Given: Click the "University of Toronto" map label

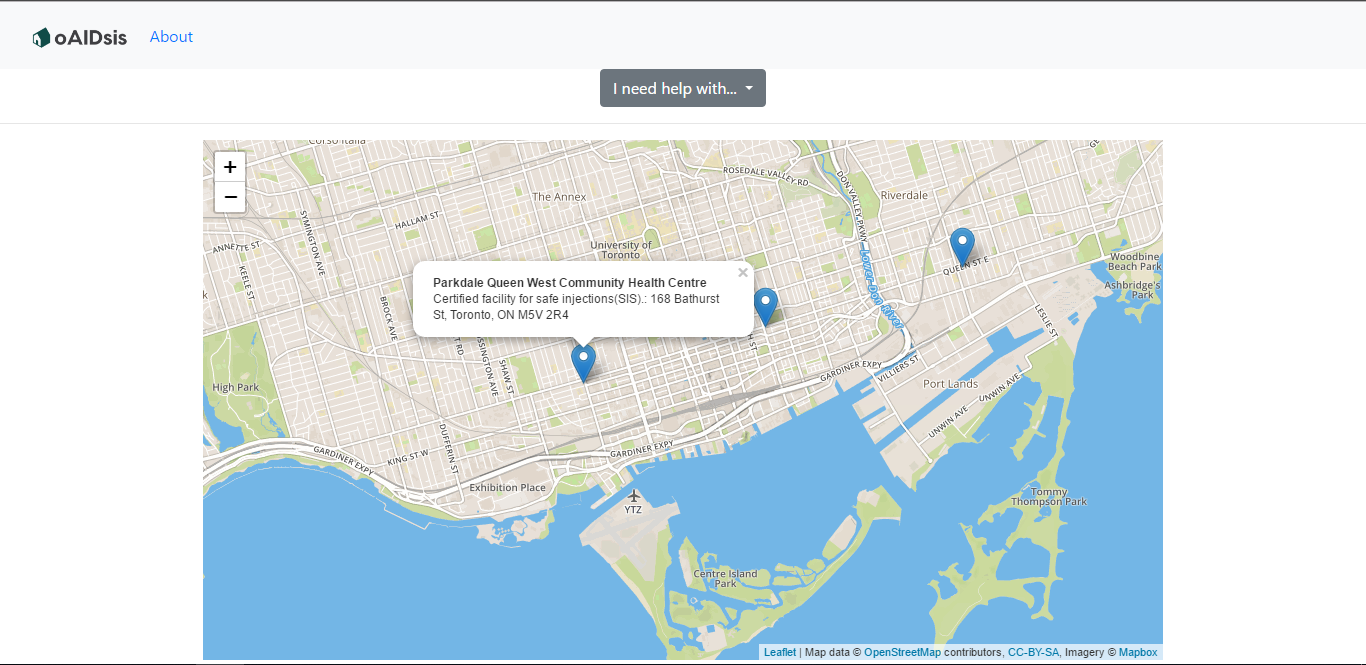Looking at the screenshot, I should pyautogui.click(x=621, y=249).
